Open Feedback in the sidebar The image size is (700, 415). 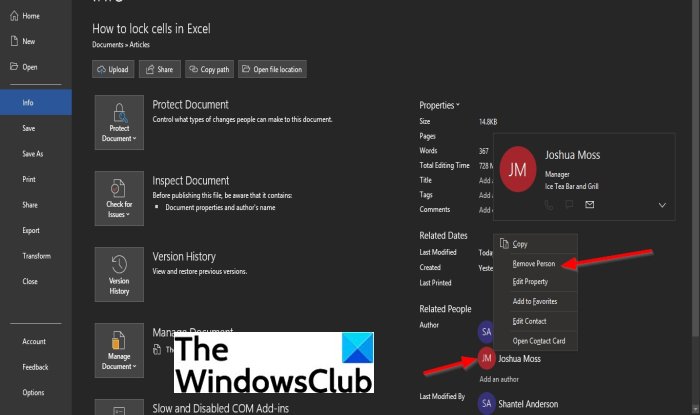[35, 367]
